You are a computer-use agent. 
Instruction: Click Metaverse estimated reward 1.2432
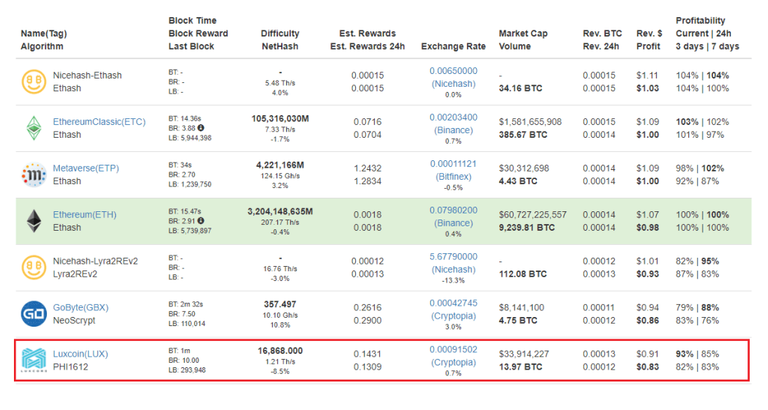click(367, 168)
